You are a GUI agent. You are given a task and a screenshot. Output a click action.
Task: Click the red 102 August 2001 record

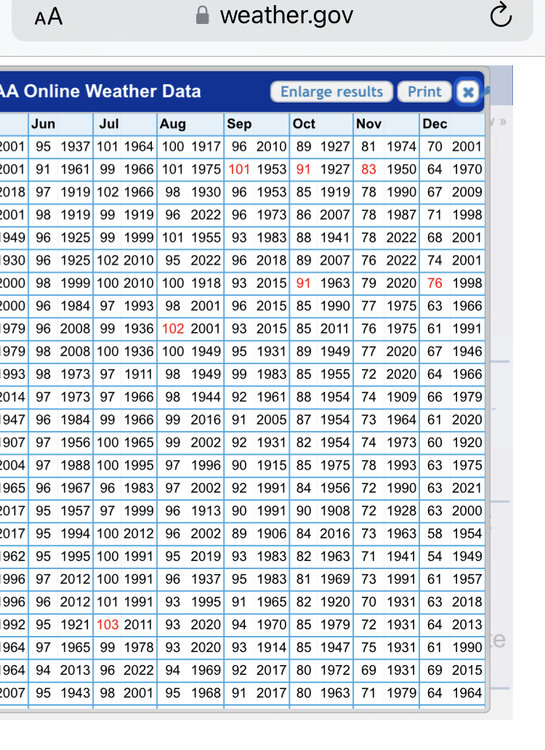173,329
